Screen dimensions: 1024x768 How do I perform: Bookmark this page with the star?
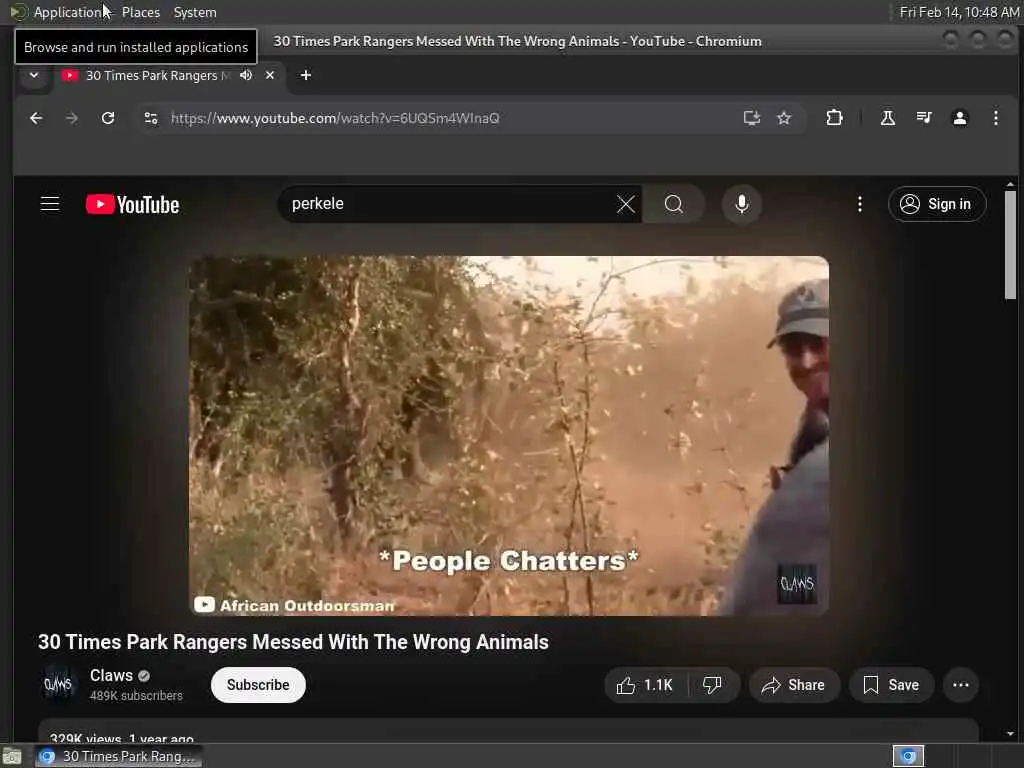click(x=784, y=118)
